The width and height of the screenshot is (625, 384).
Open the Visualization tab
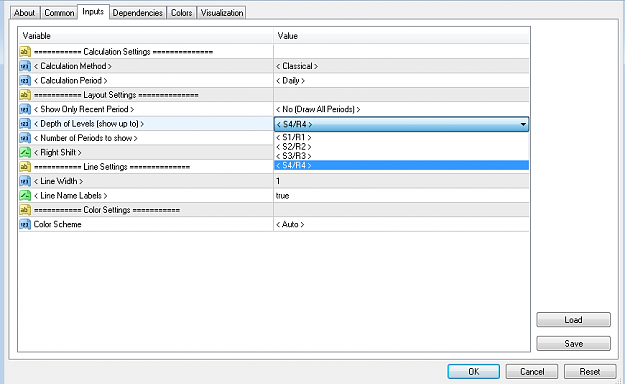click(222, 13)
